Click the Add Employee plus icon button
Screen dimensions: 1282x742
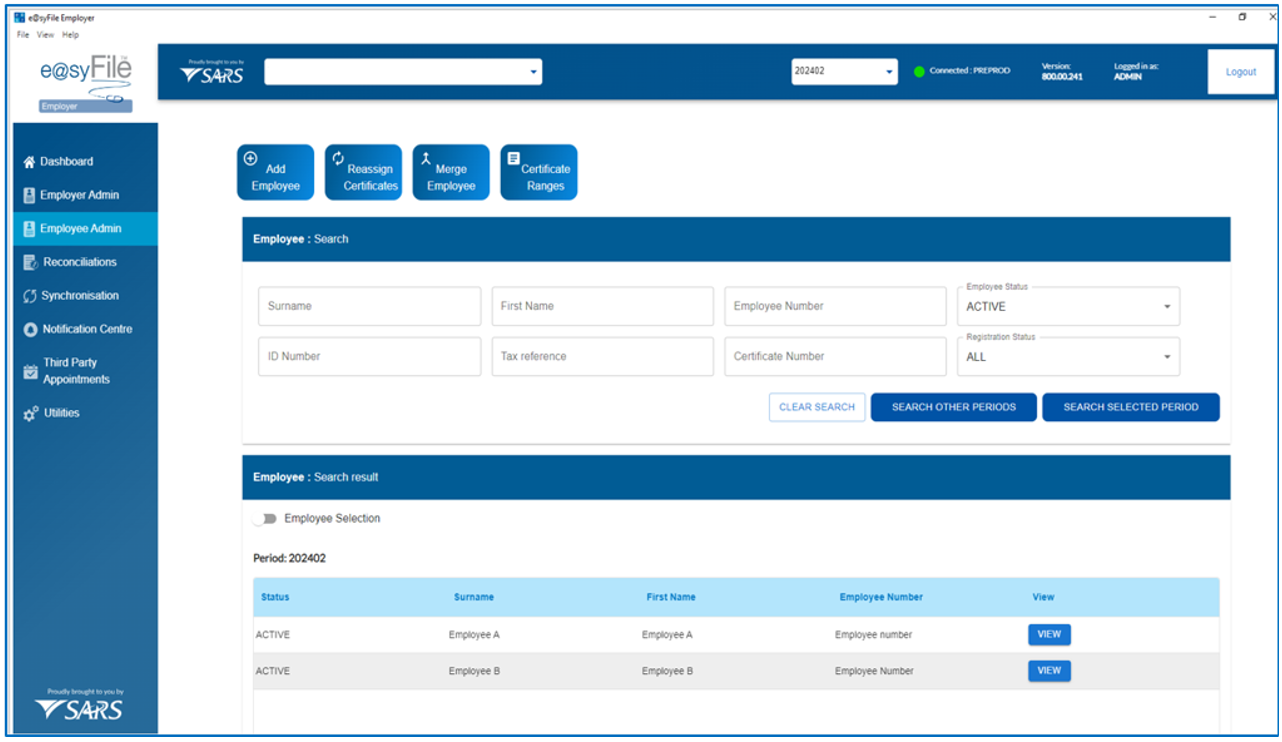tap(275, 172)
